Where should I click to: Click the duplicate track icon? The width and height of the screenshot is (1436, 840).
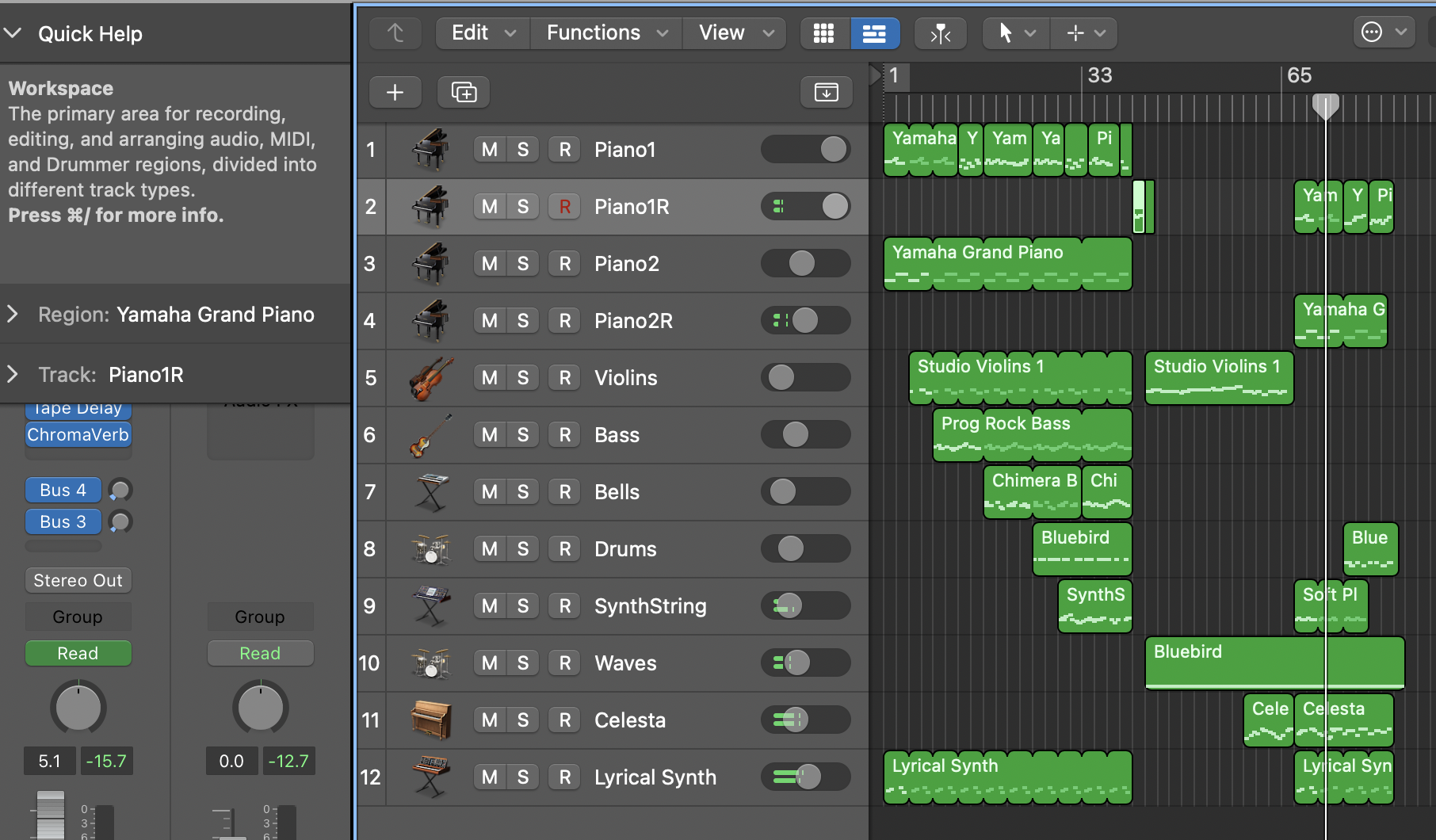pos(464,92)
